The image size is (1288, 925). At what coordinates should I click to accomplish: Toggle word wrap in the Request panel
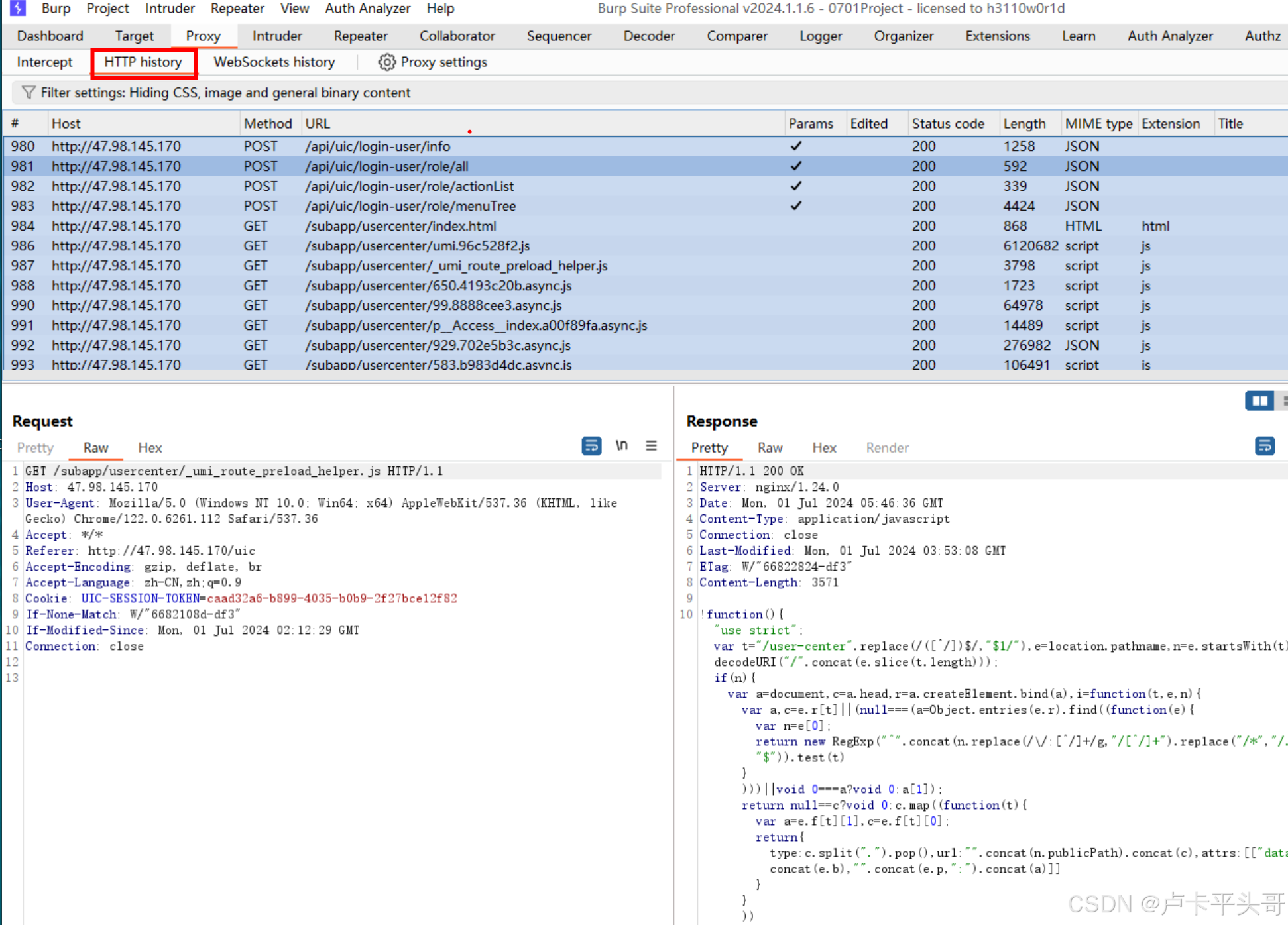(591, 445)
